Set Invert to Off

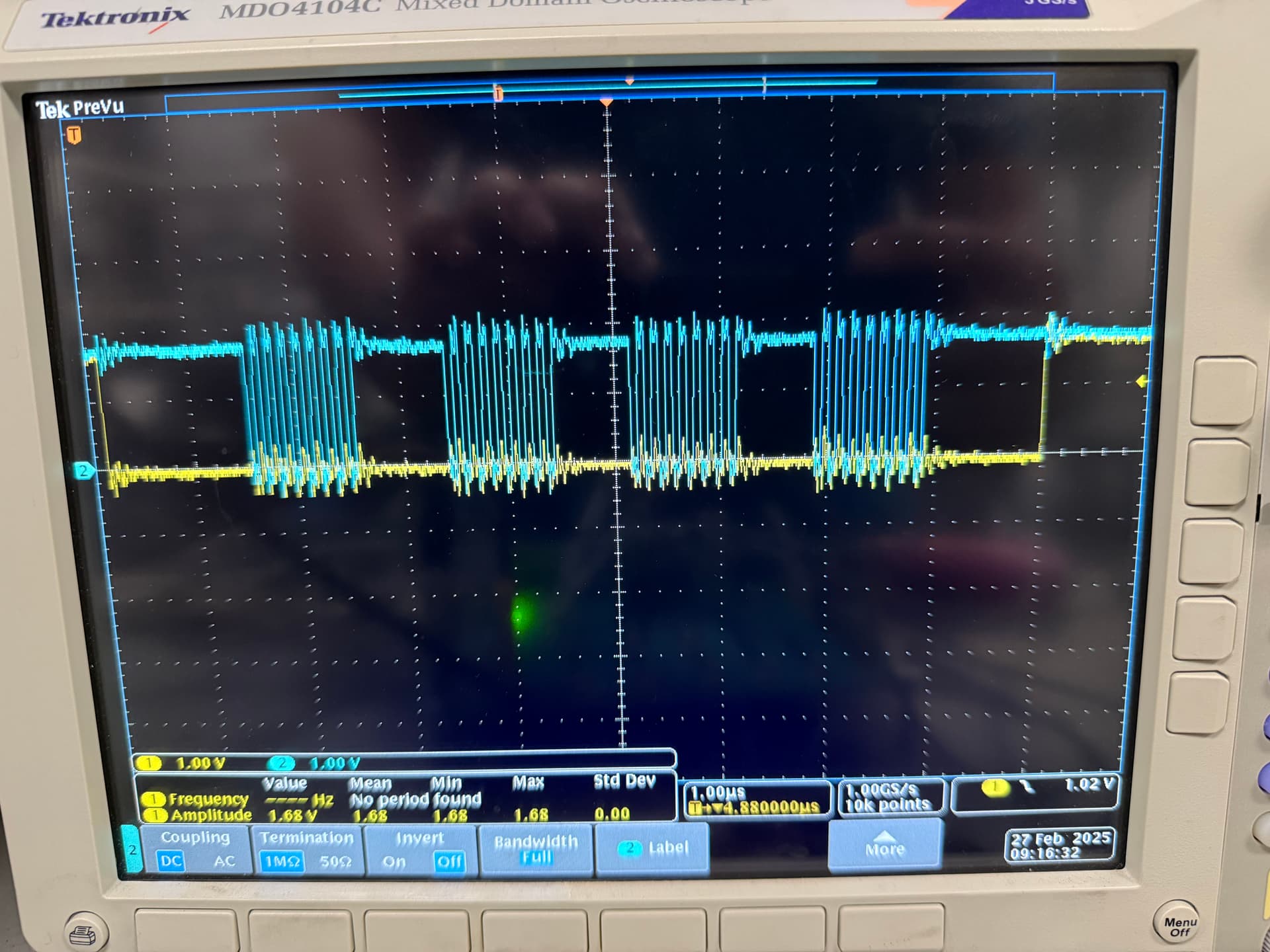(x=449, y=861)
